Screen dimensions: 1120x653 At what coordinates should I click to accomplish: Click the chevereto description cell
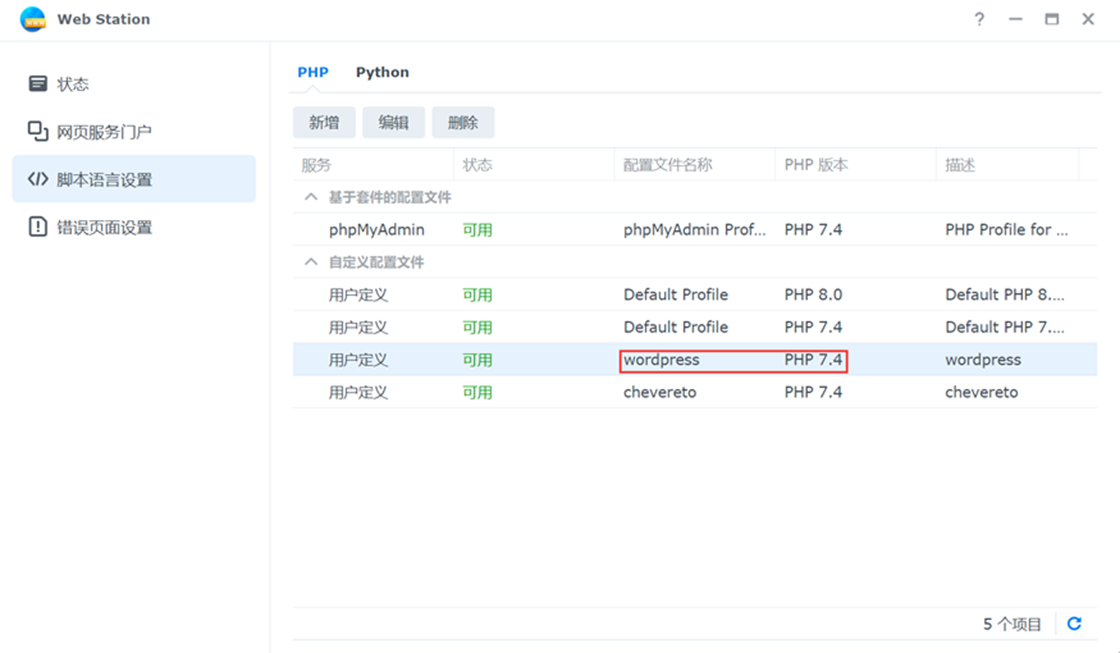[981, 392]
